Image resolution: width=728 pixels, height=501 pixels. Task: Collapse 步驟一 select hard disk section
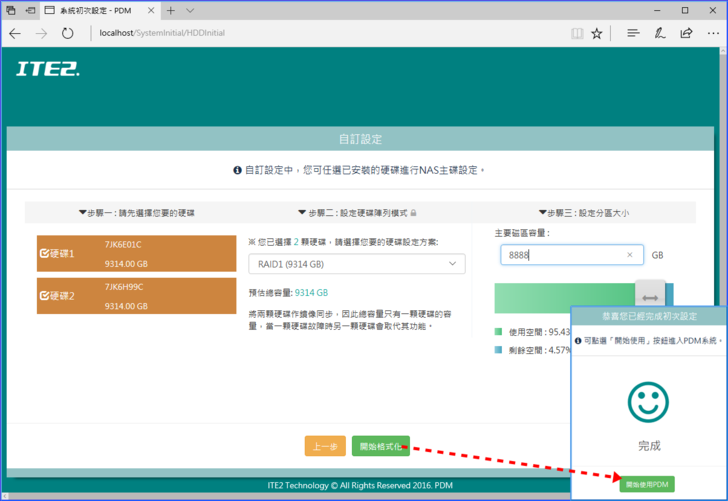click(136, 213)
